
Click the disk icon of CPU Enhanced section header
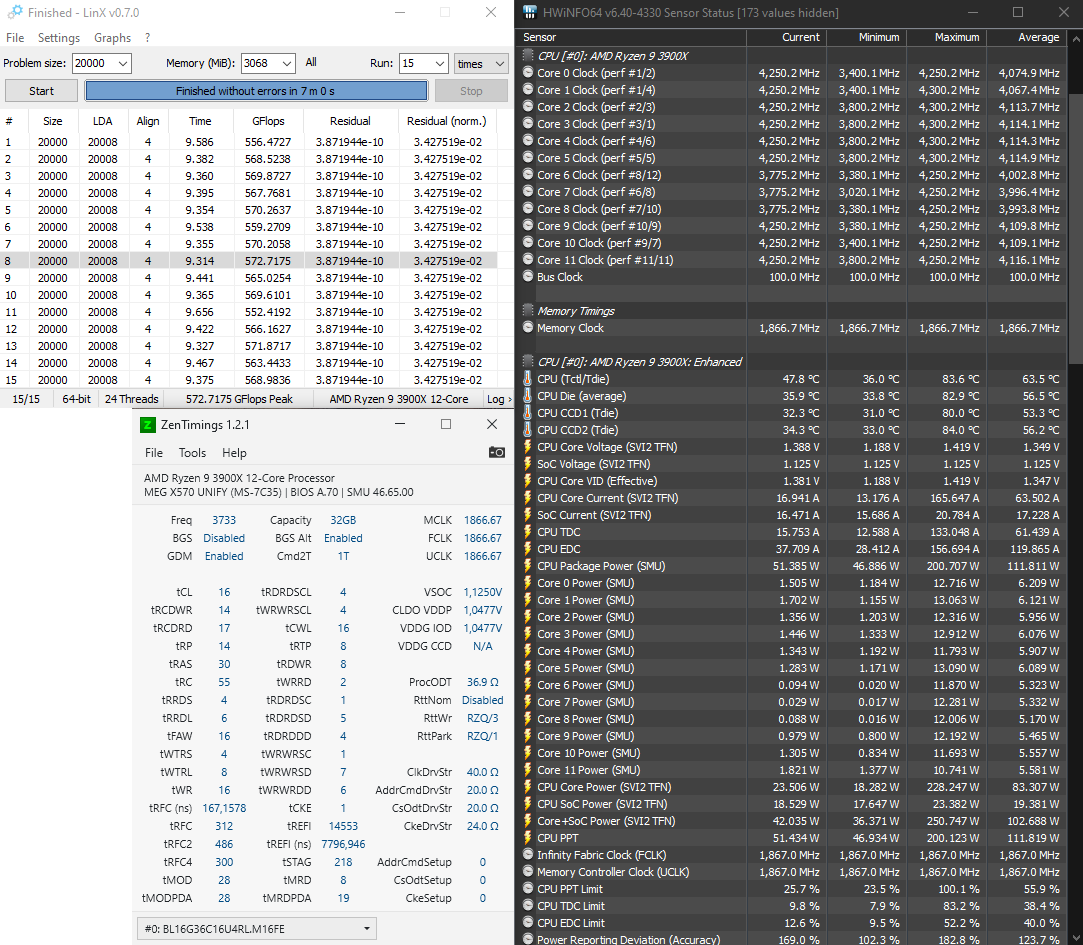[528, 362]
